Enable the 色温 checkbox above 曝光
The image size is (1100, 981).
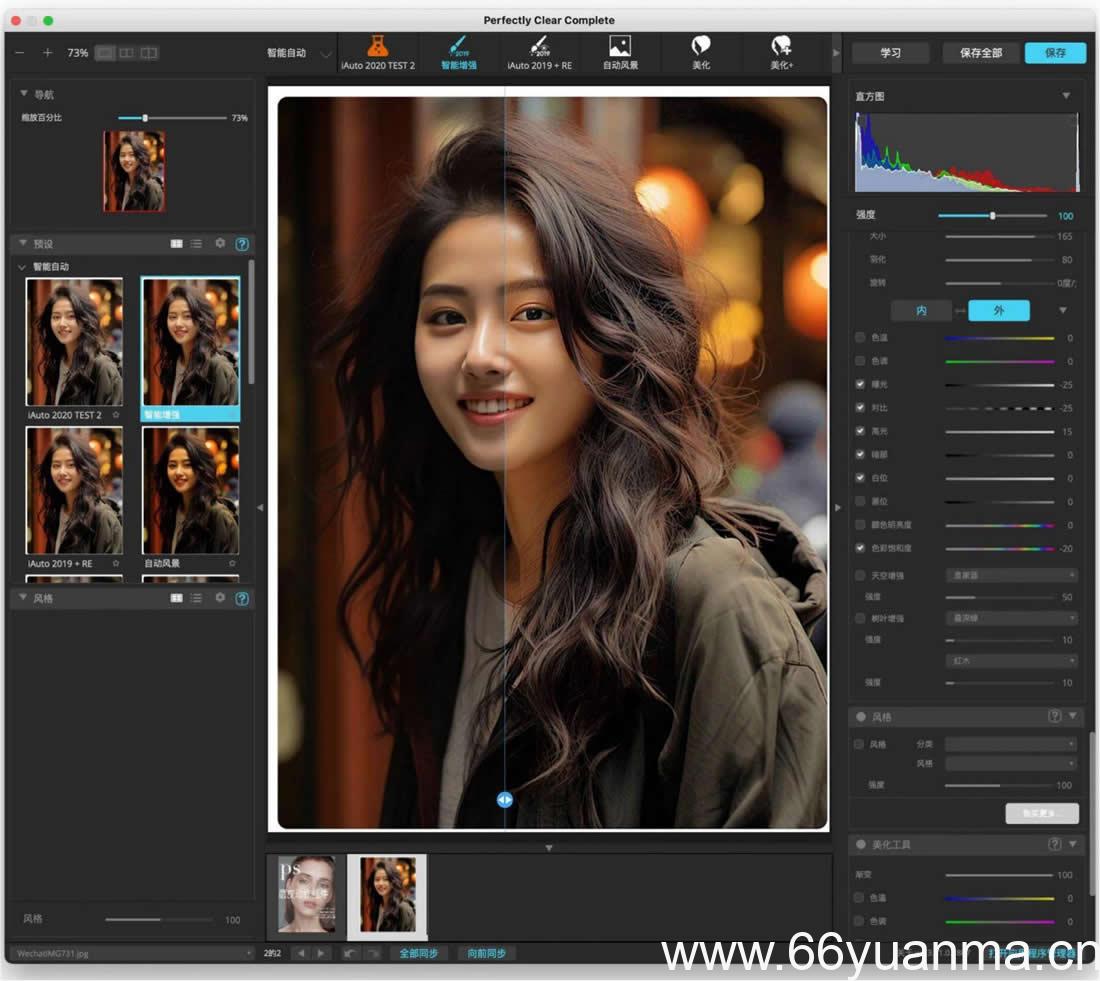coord(860,338)
